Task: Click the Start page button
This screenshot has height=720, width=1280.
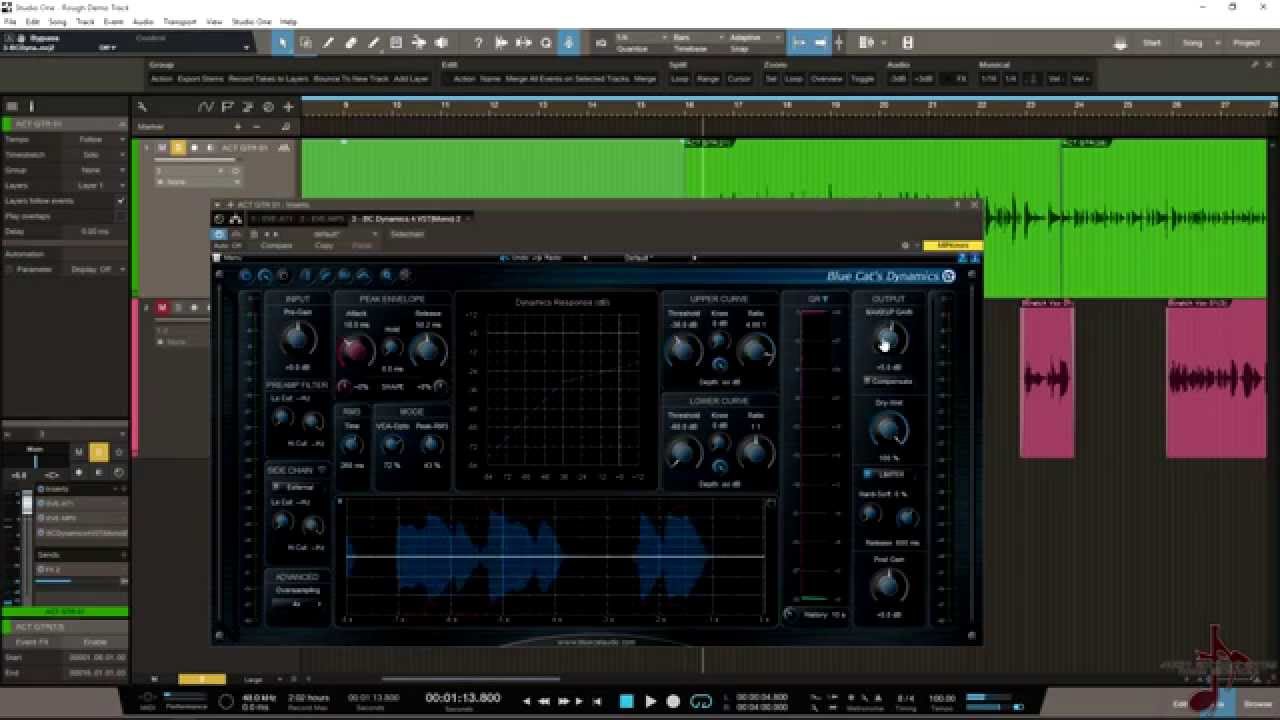Action: pyautogui.click(x=1152, y=43)
